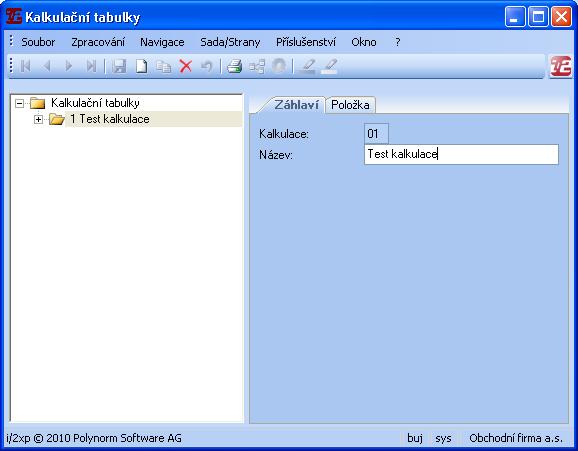Viewport: 578px width, 451px height.
Task: Open the structure tree toolbar icon
Action: tap(257, 66)
